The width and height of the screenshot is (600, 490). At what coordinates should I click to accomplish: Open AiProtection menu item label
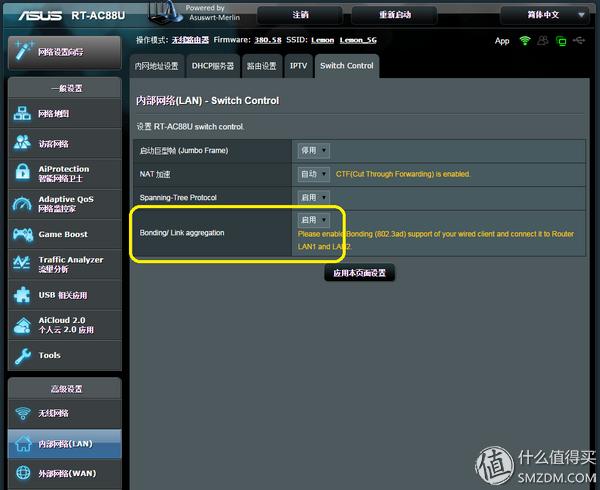(64, 173)
